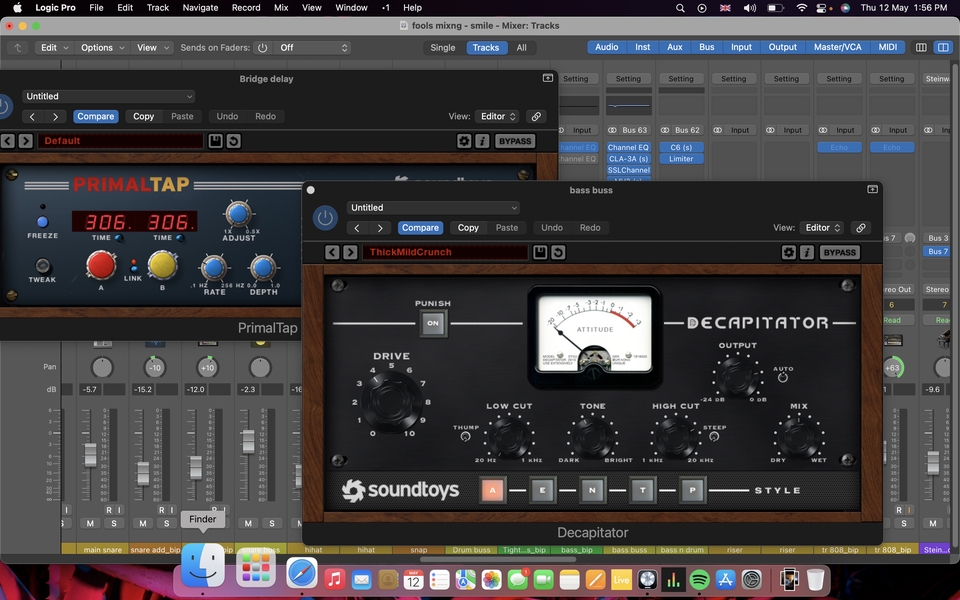
Task: Open the Navigate menu
Action: click(200, 8)
